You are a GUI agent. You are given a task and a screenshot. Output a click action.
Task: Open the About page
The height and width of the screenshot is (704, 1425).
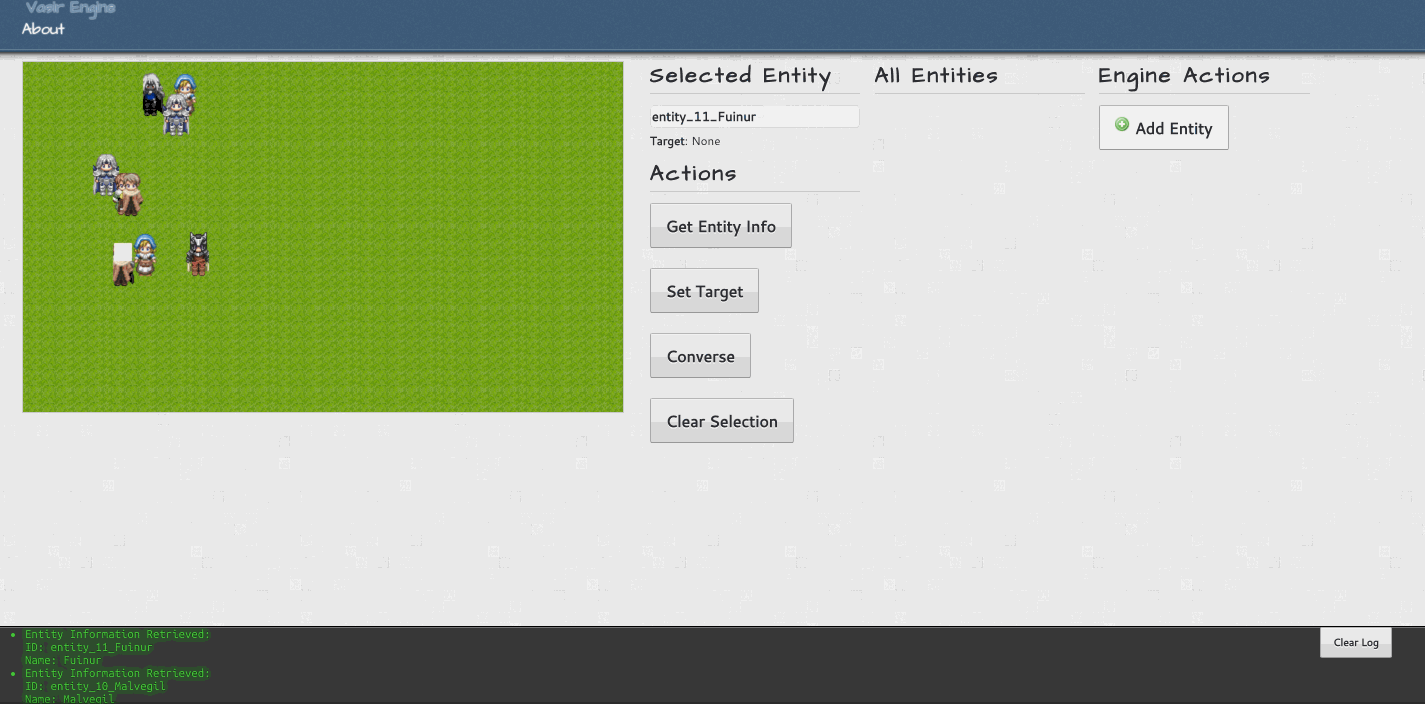tap(43, 29)
